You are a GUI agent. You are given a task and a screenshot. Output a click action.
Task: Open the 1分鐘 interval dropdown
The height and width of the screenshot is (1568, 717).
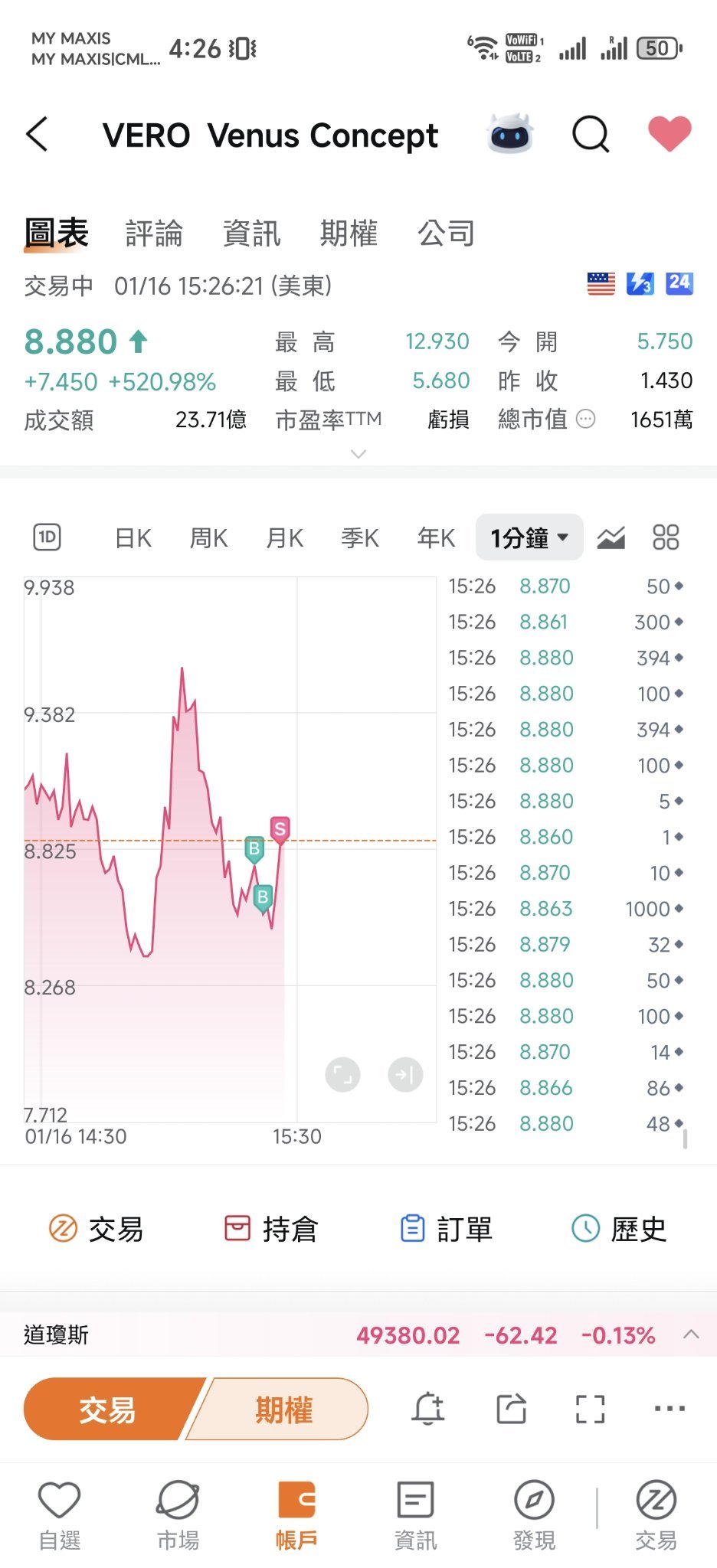(x=529, y=537)
